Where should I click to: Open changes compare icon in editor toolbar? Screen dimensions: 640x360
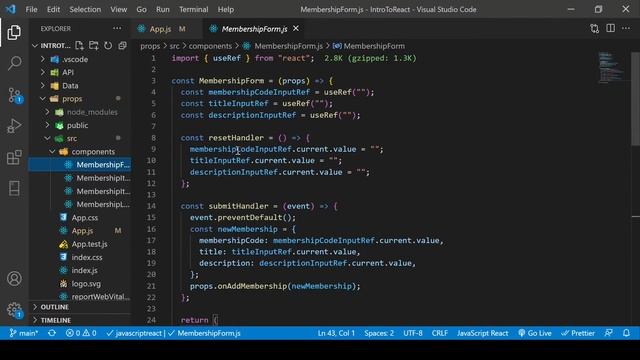tap(594, 28)
